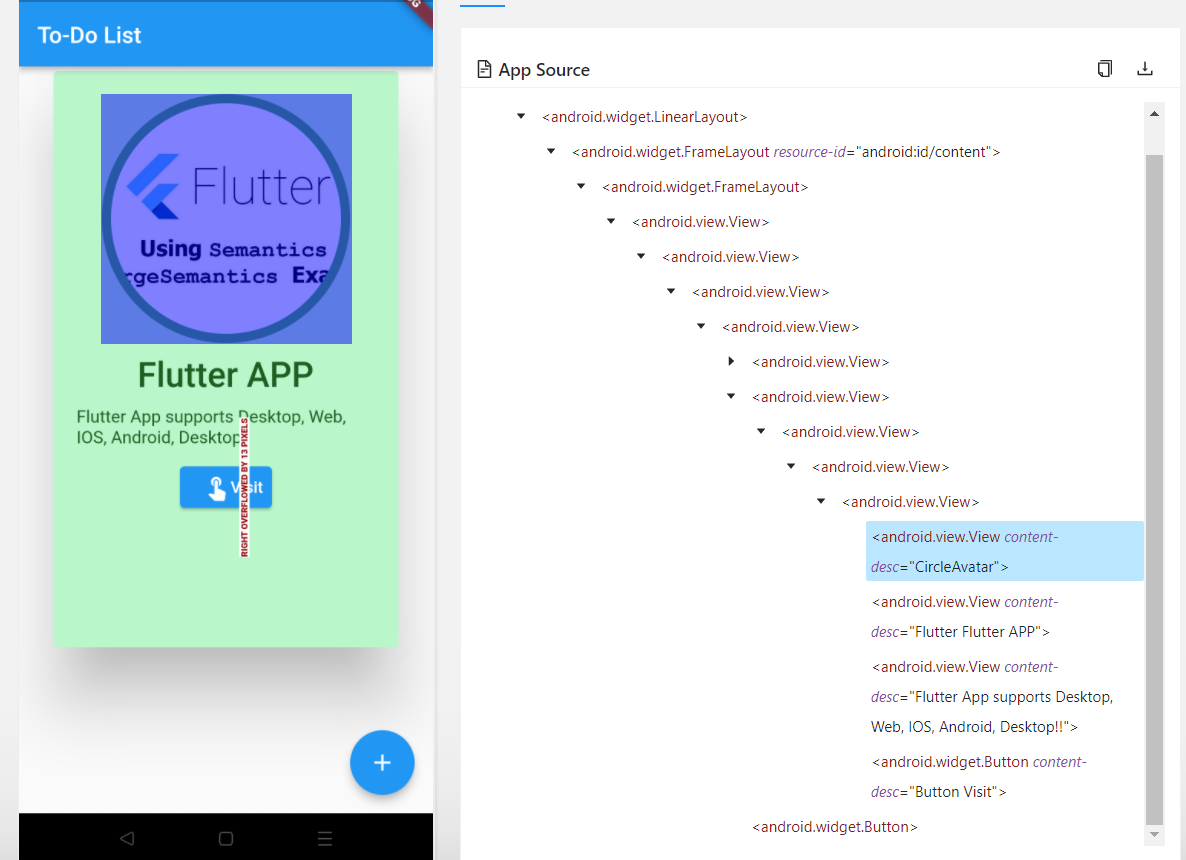Screen dimensions: 1186x860
Task: Collapse the FrameLayout android:id/content node
Action: [x=551, y=151]
